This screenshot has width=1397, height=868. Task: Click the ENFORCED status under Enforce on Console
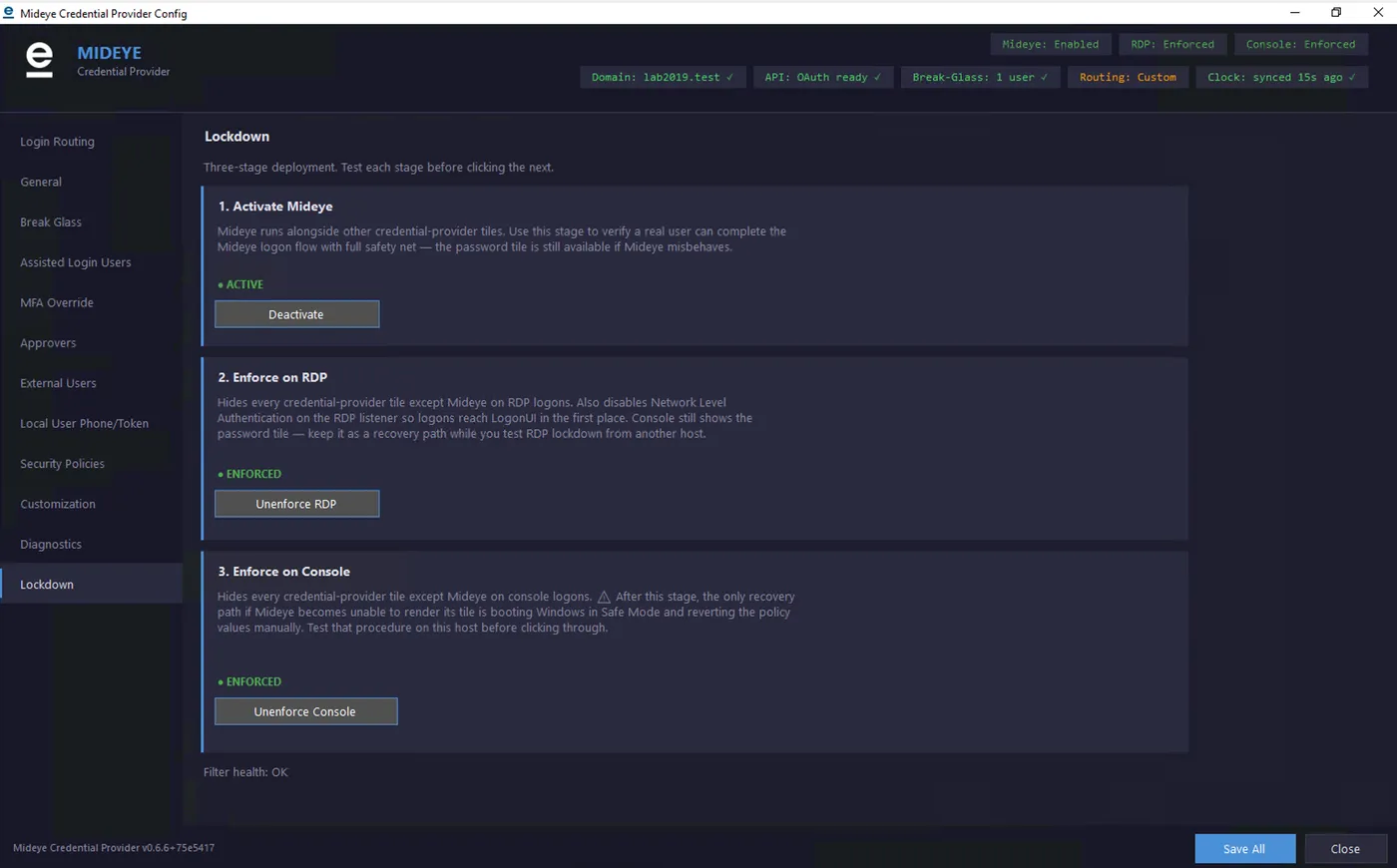coord(249,681)
